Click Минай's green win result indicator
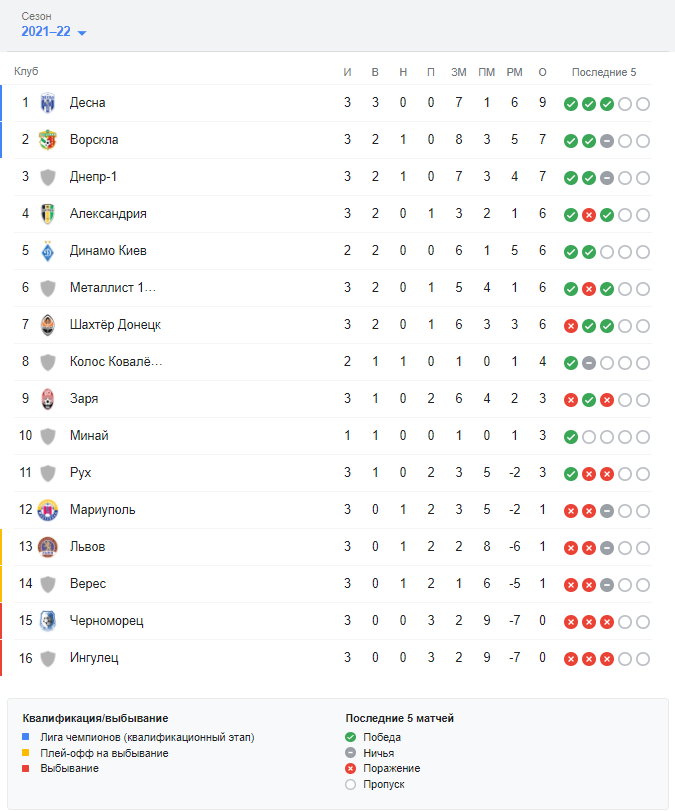675x811 pixels. pyautogui.click(x=570, y=437)
